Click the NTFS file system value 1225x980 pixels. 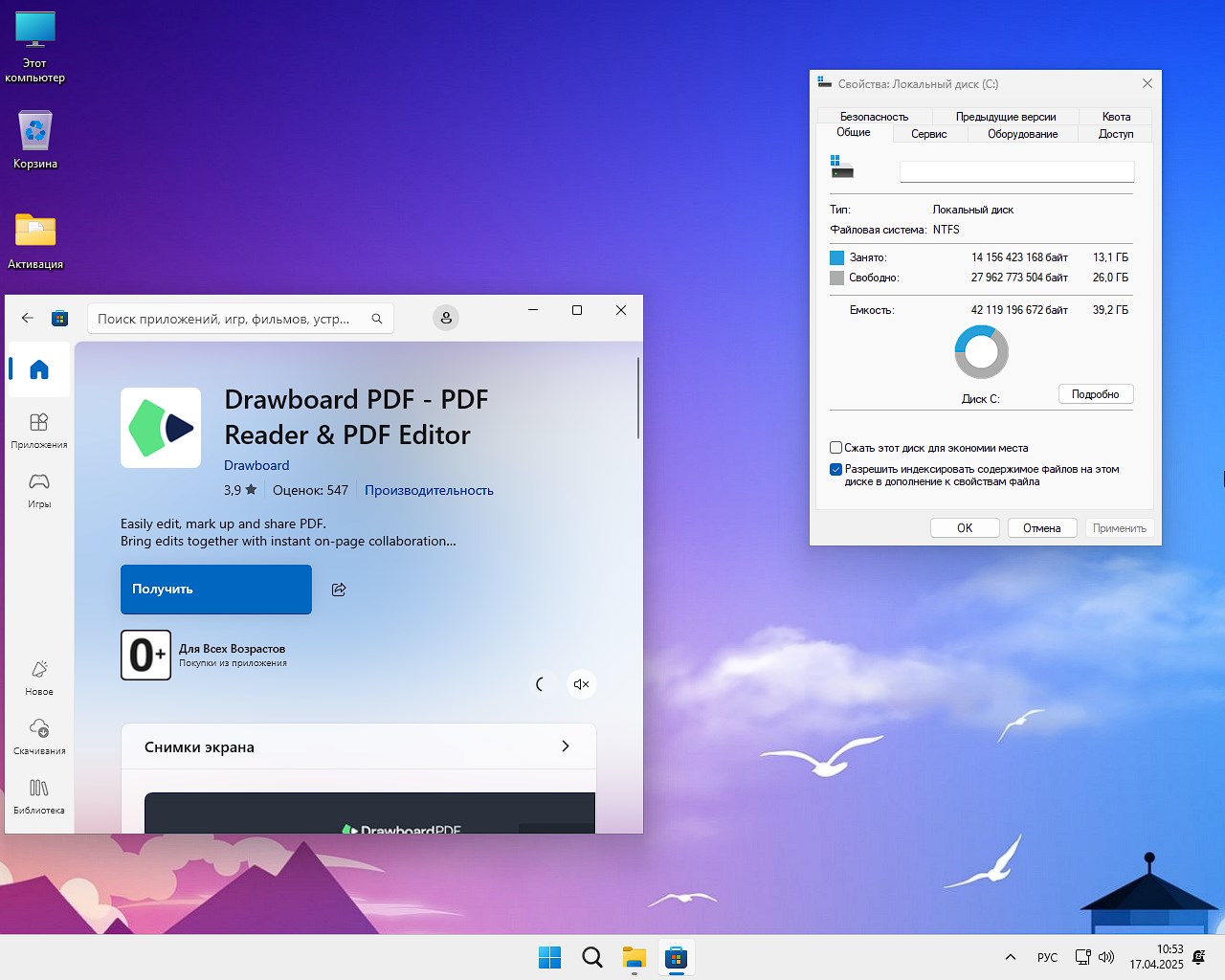pos(947,230)
